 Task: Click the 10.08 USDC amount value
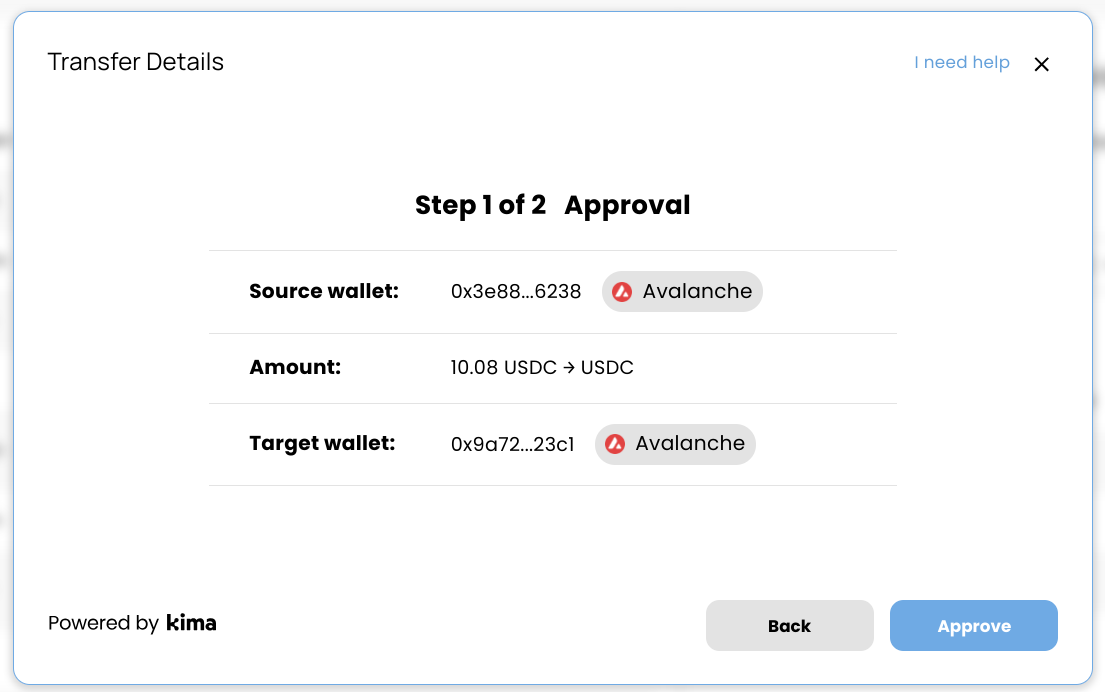(x=503, y=368)
